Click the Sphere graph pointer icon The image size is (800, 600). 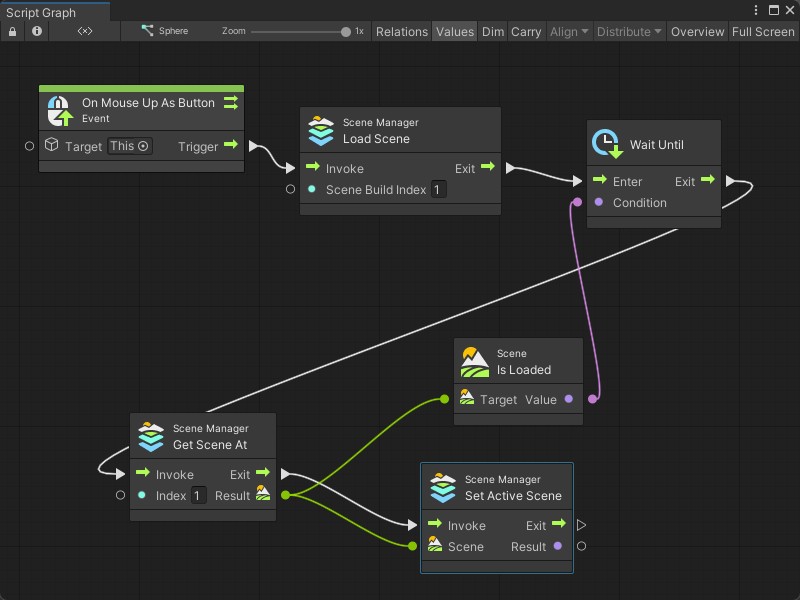[146, 31]
